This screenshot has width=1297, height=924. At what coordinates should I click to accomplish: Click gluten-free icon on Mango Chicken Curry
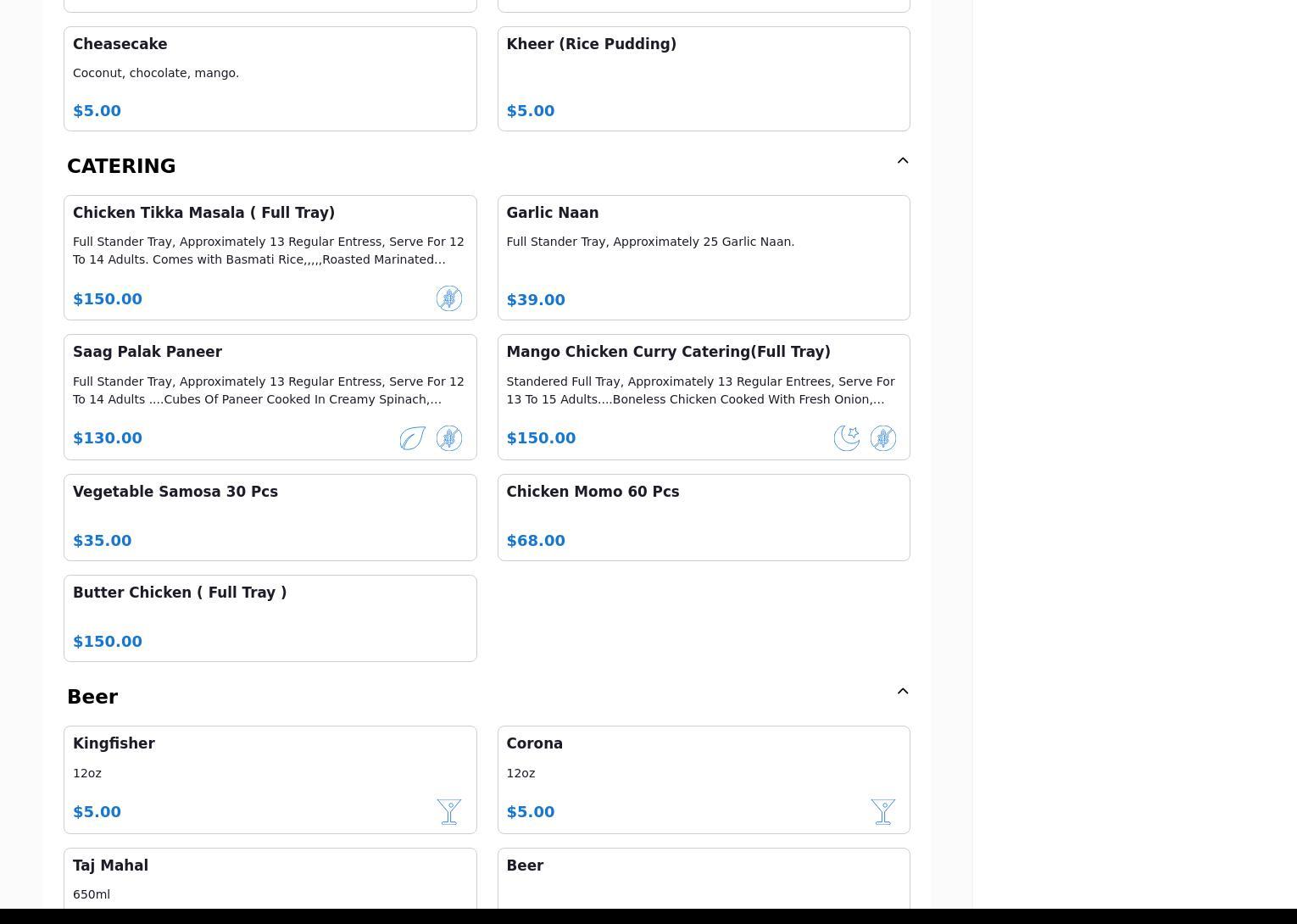pos(882,438)
